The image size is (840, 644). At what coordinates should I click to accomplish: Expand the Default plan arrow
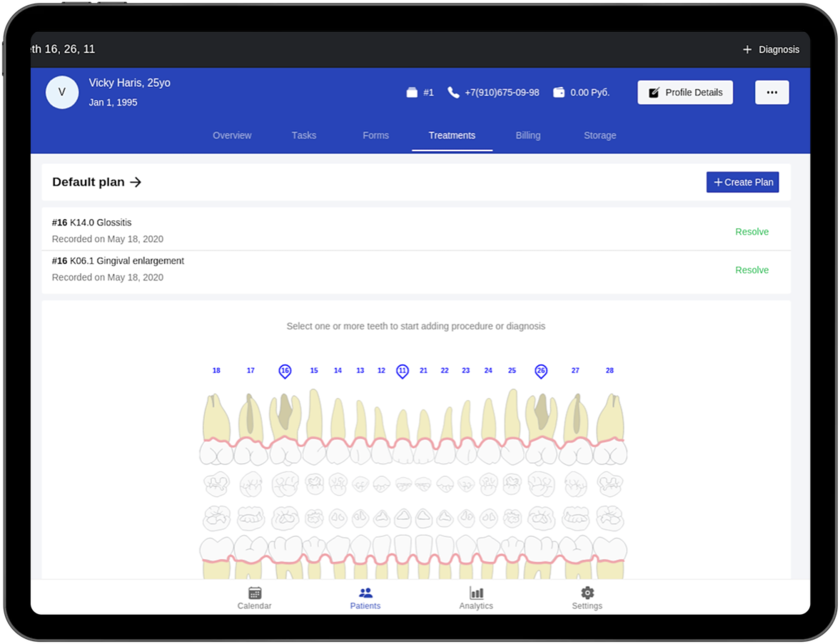(136, 182)
